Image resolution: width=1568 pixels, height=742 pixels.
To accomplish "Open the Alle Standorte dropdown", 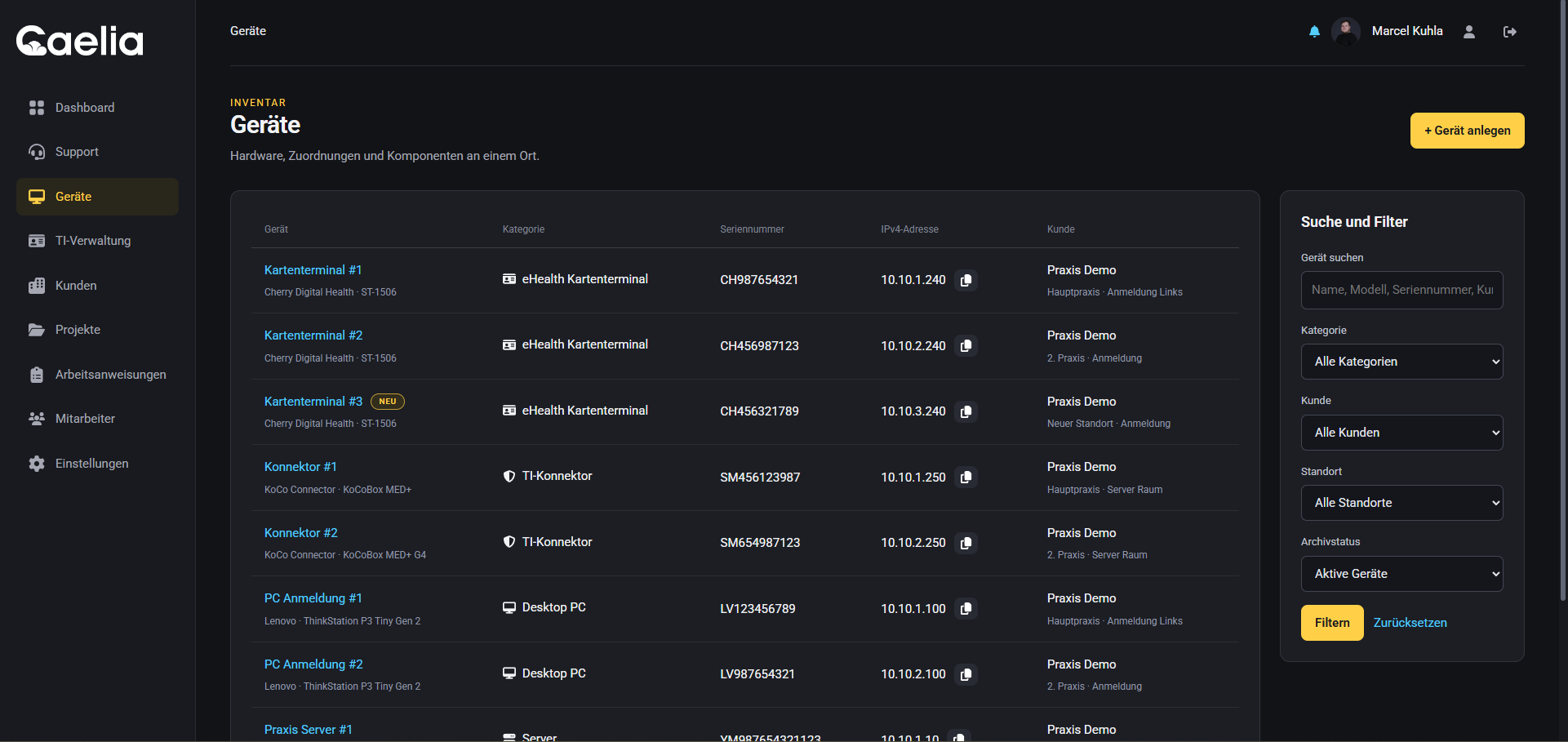I will [x=1401, y=503].
